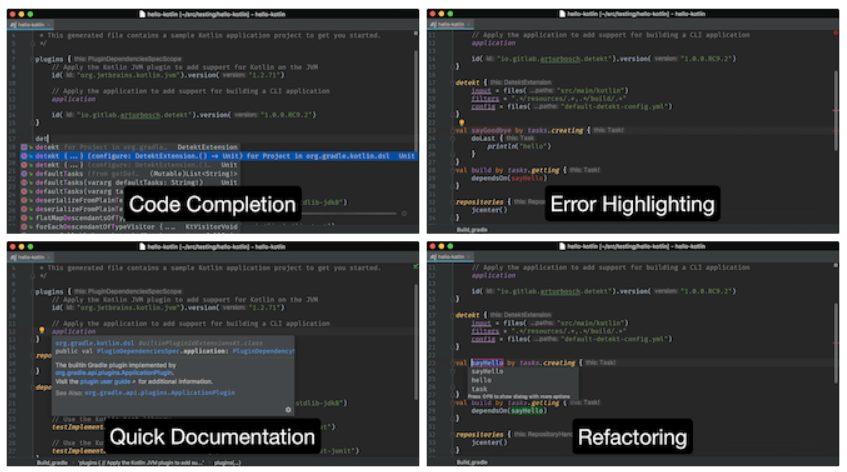Select highlighted detekt configure completion suggestion

[219, 156]
